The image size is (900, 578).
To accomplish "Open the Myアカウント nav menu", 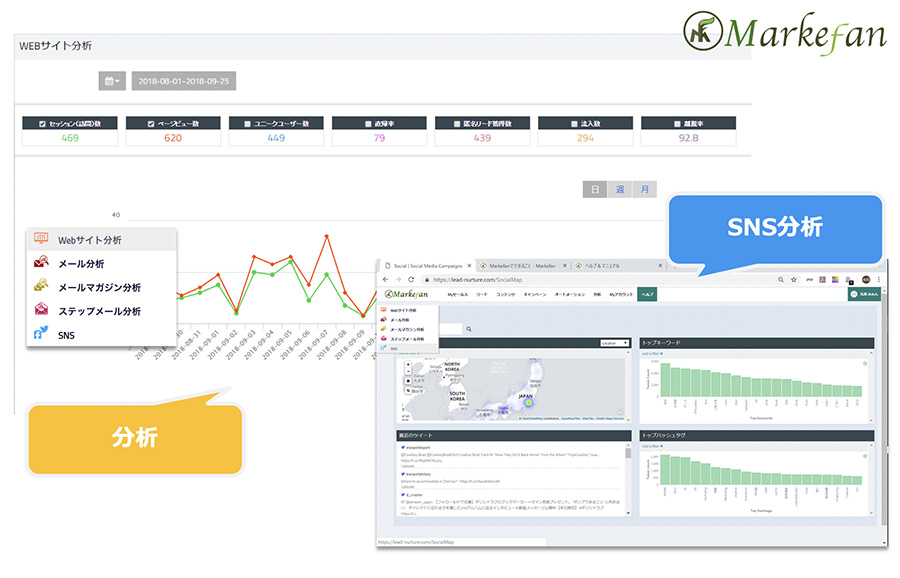I will pyautogui.click(x=621, y=294).
